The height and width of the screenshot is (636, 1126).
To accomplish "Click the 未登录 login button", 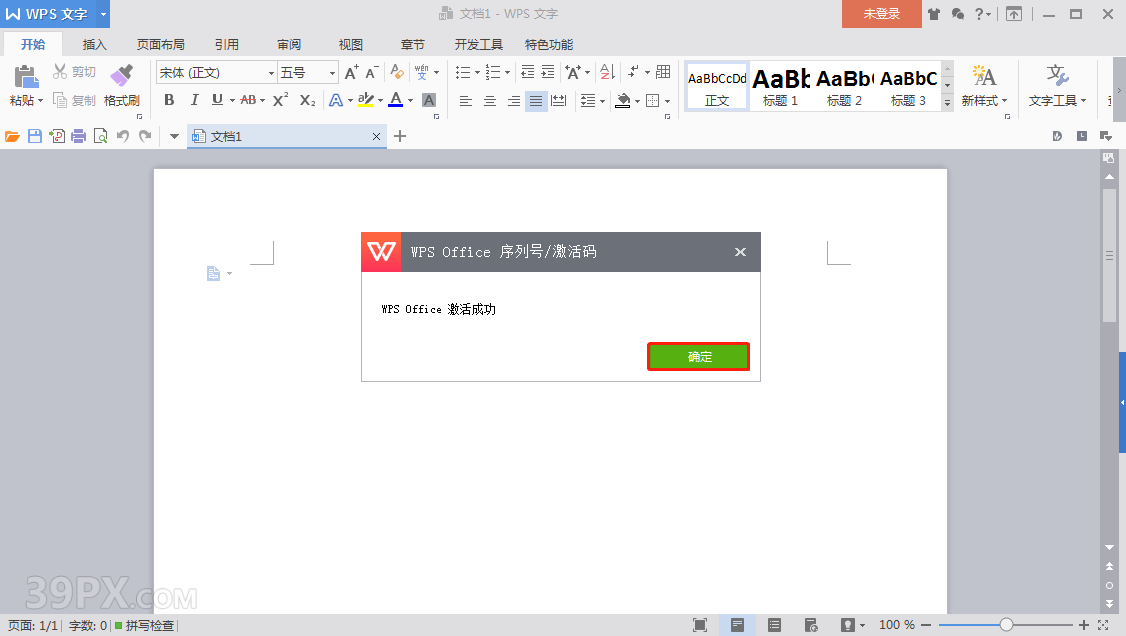I will tap(882, 14).
